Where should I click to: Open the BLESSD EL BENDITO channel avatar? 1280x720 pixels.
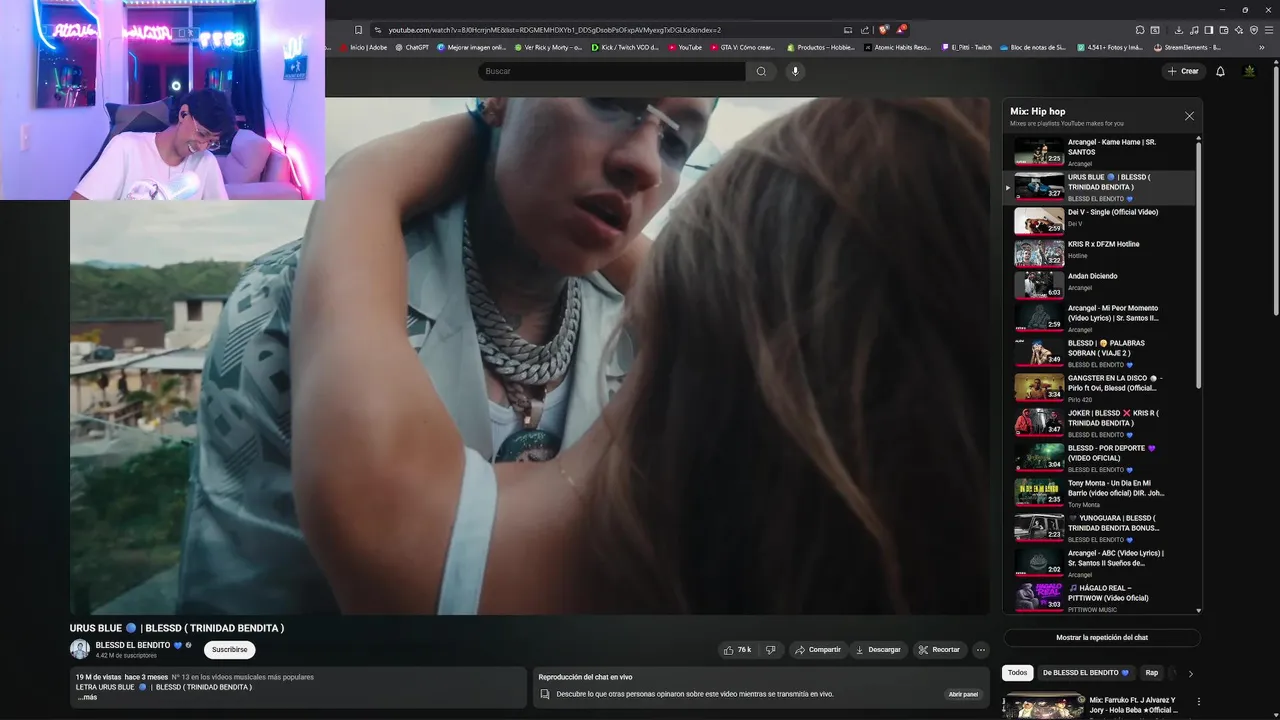point(80,649)
